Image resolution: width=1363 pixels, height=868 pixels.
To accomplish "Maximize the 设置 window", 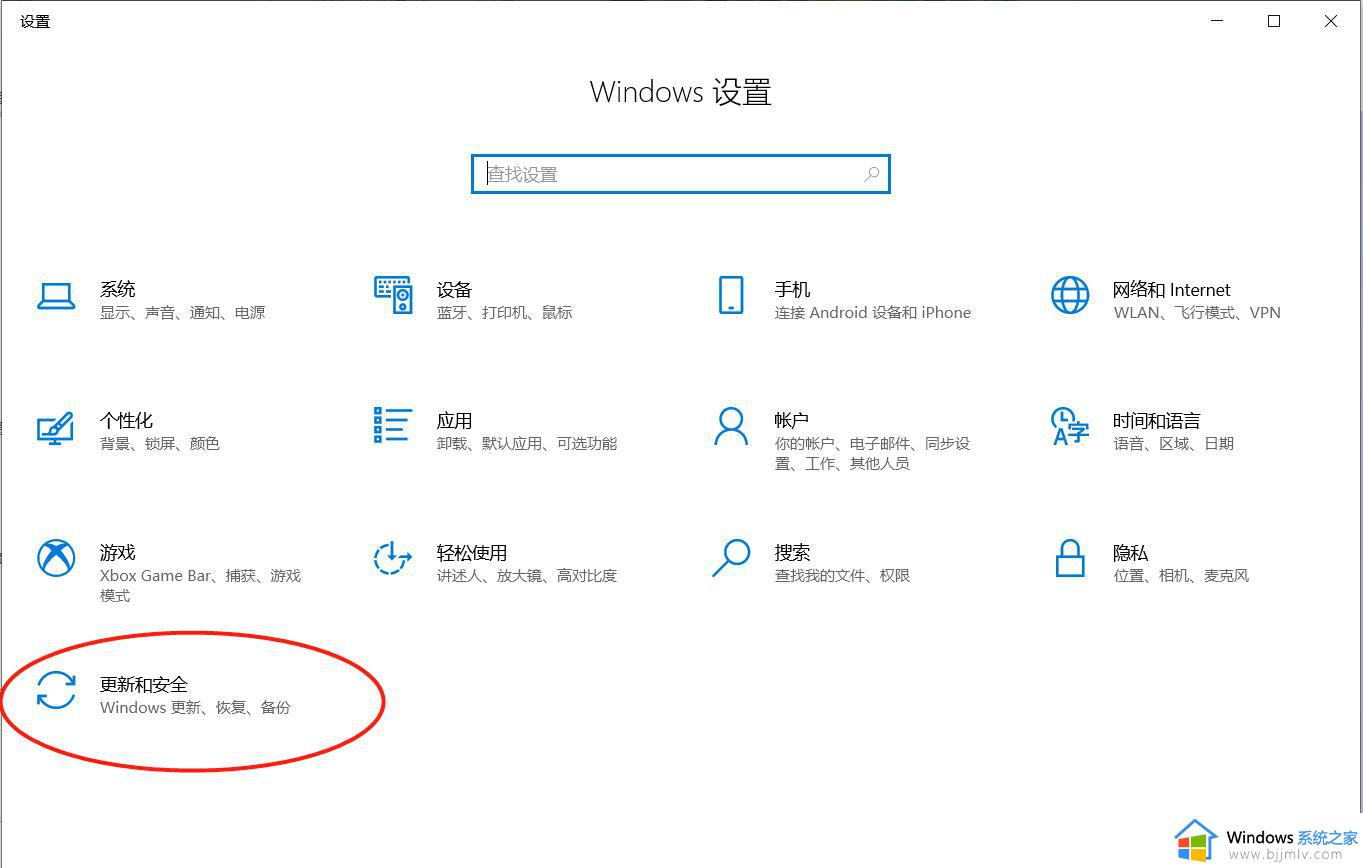I will (1274, 21).
